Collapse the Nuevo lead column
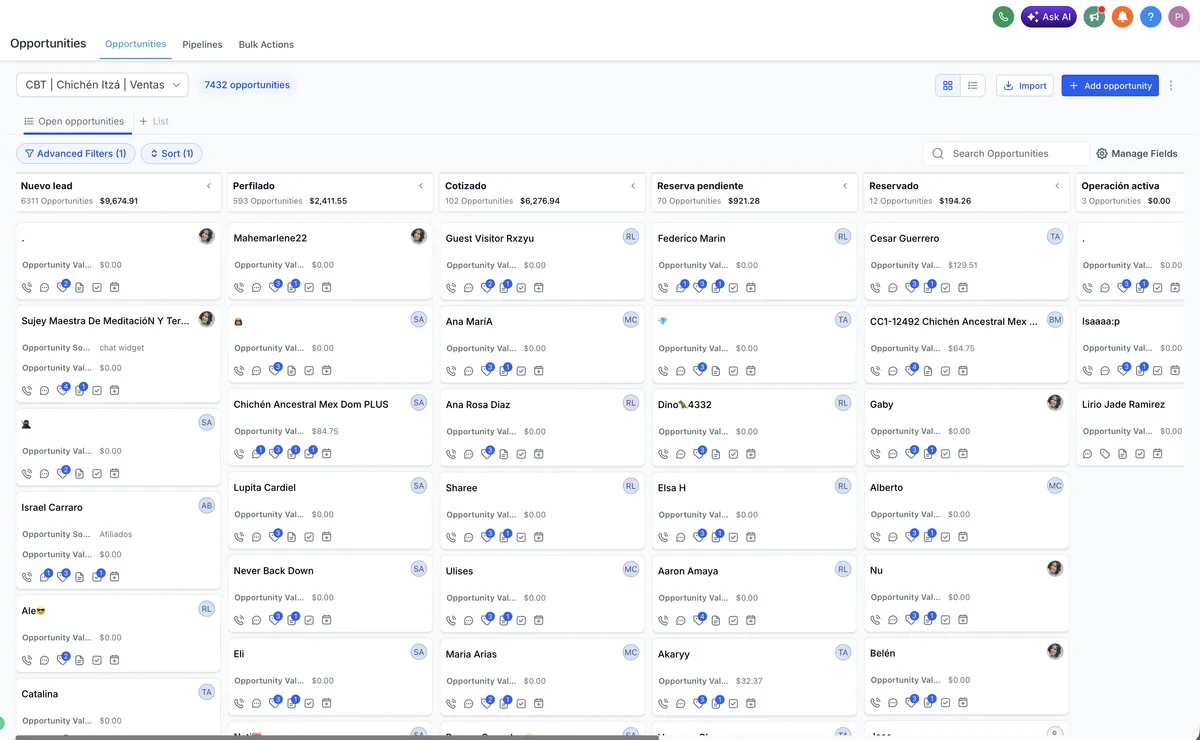 [209, 186]
